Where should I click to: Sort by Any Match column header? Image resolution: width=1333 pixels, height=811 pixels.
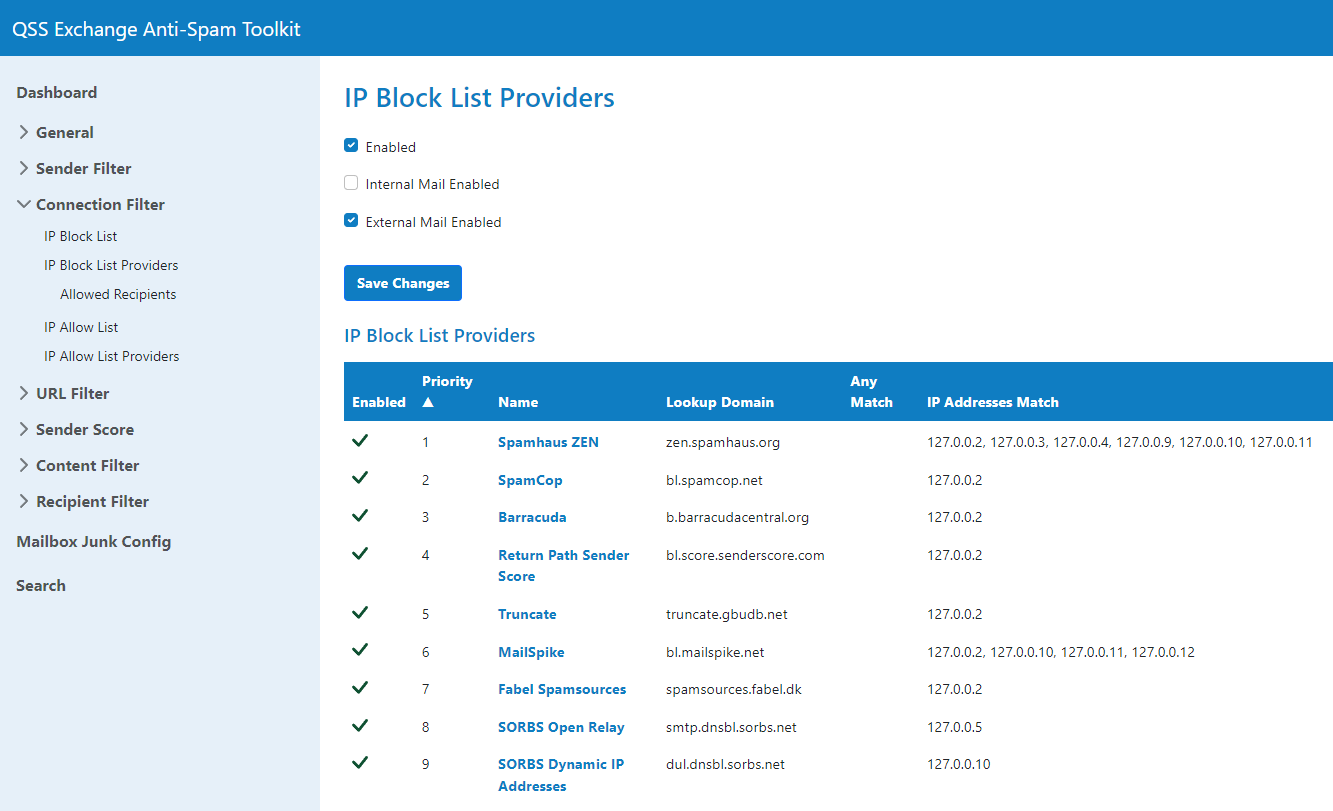click(871, 391)
